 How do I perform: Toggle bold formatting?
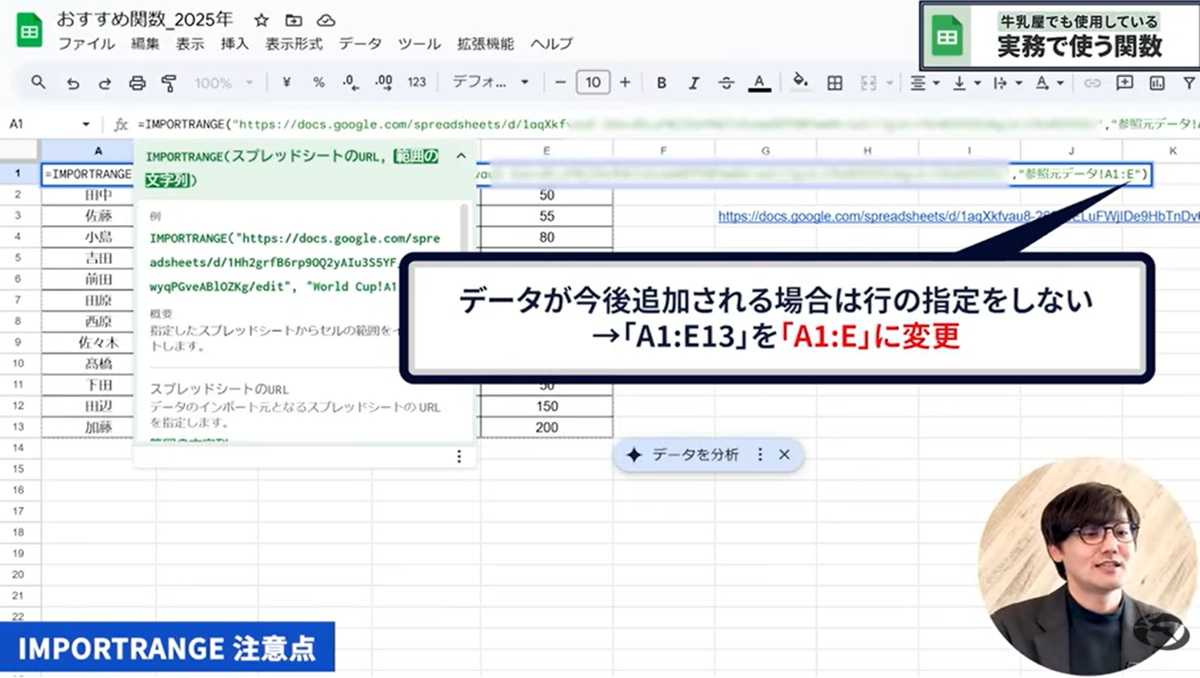click(x=661, y=83)
